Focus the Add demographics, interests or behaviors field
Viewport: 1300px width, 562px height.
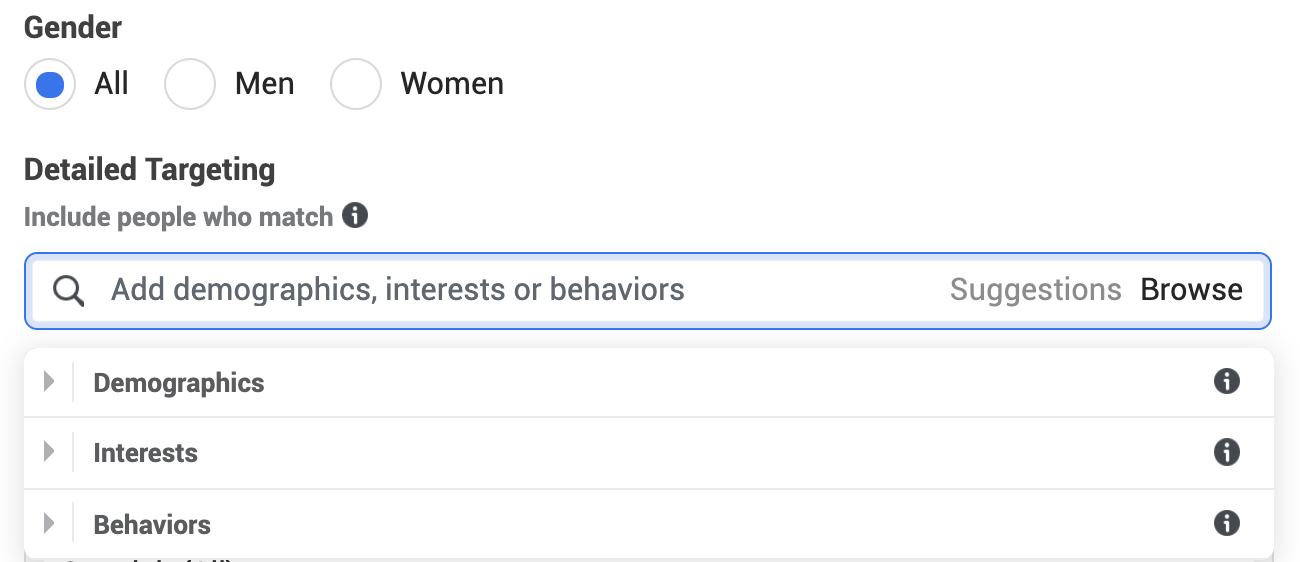click(x=648, y=291)
